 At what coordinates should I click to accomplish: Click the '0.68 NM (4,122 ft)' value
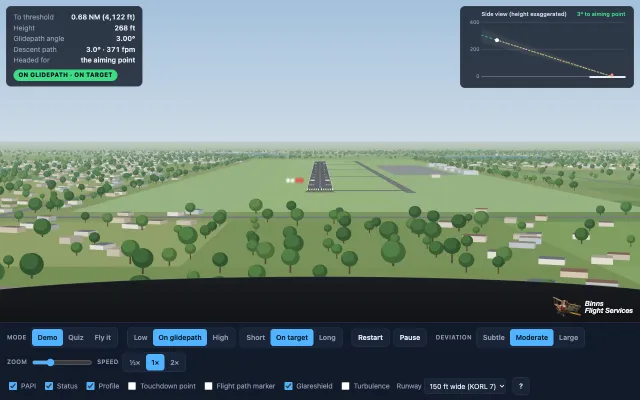tap(103, 17)
